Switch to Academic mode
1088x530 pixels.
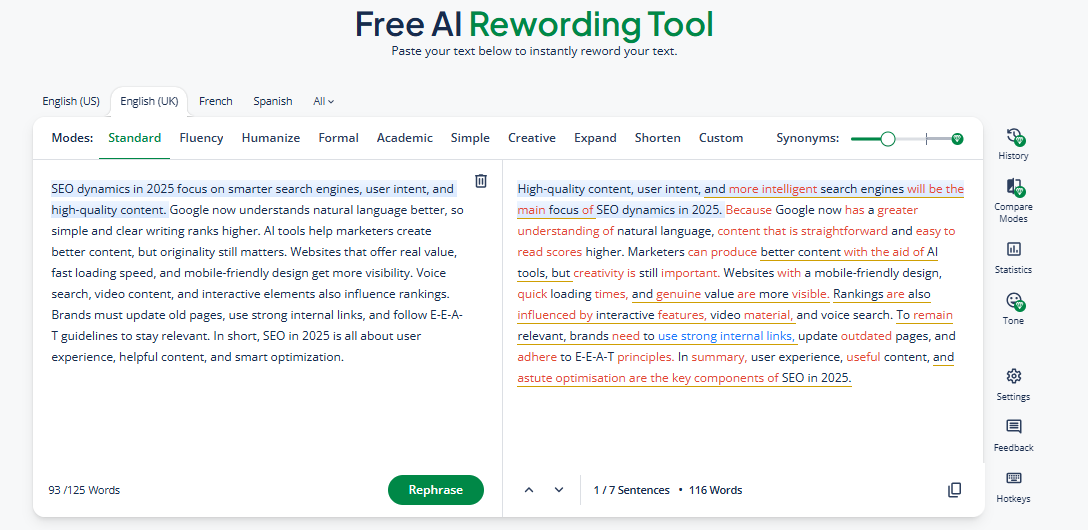[x=405, y=138]
